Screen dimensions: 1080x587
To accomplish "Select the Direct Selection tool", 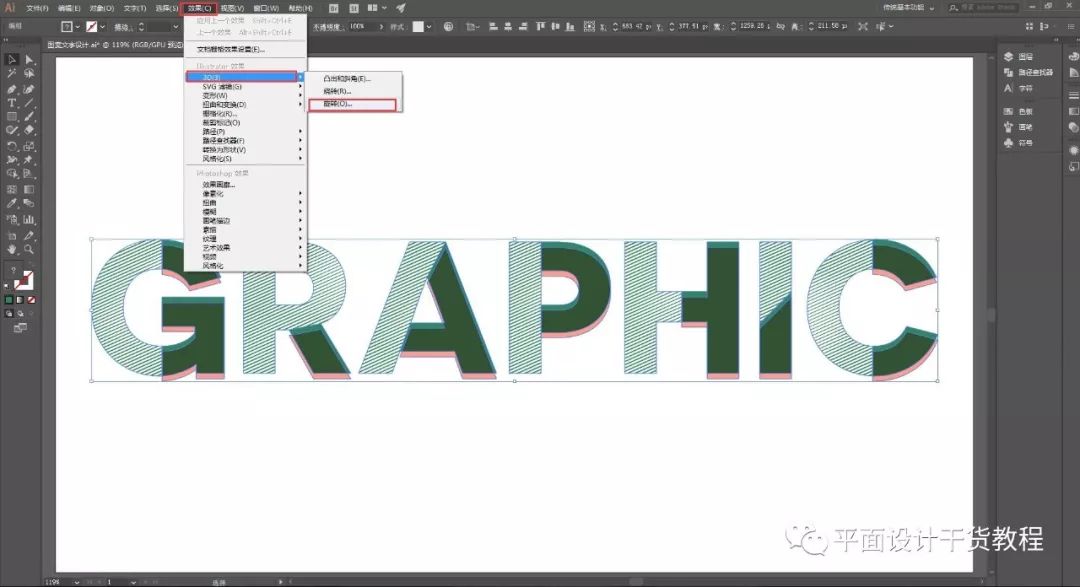I will (29, 60).
